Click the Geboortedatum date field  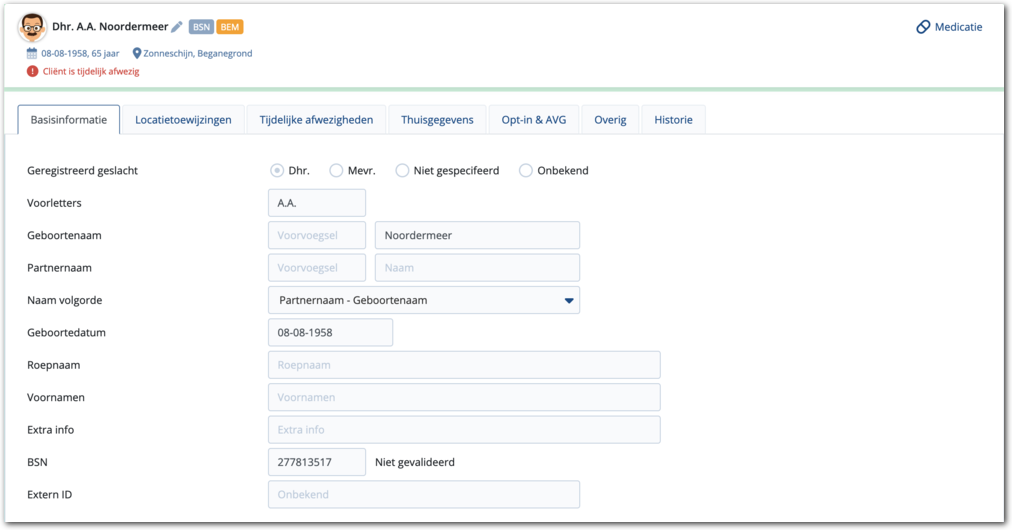(x=330, y=332)
